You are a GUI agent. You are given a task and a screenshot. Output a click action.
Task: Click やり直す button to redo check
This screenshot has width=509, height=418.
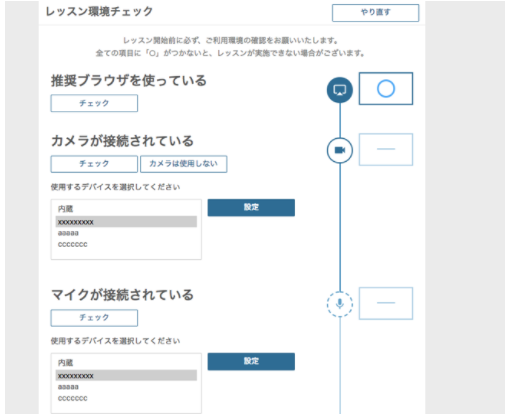click(x=375, y=13)
